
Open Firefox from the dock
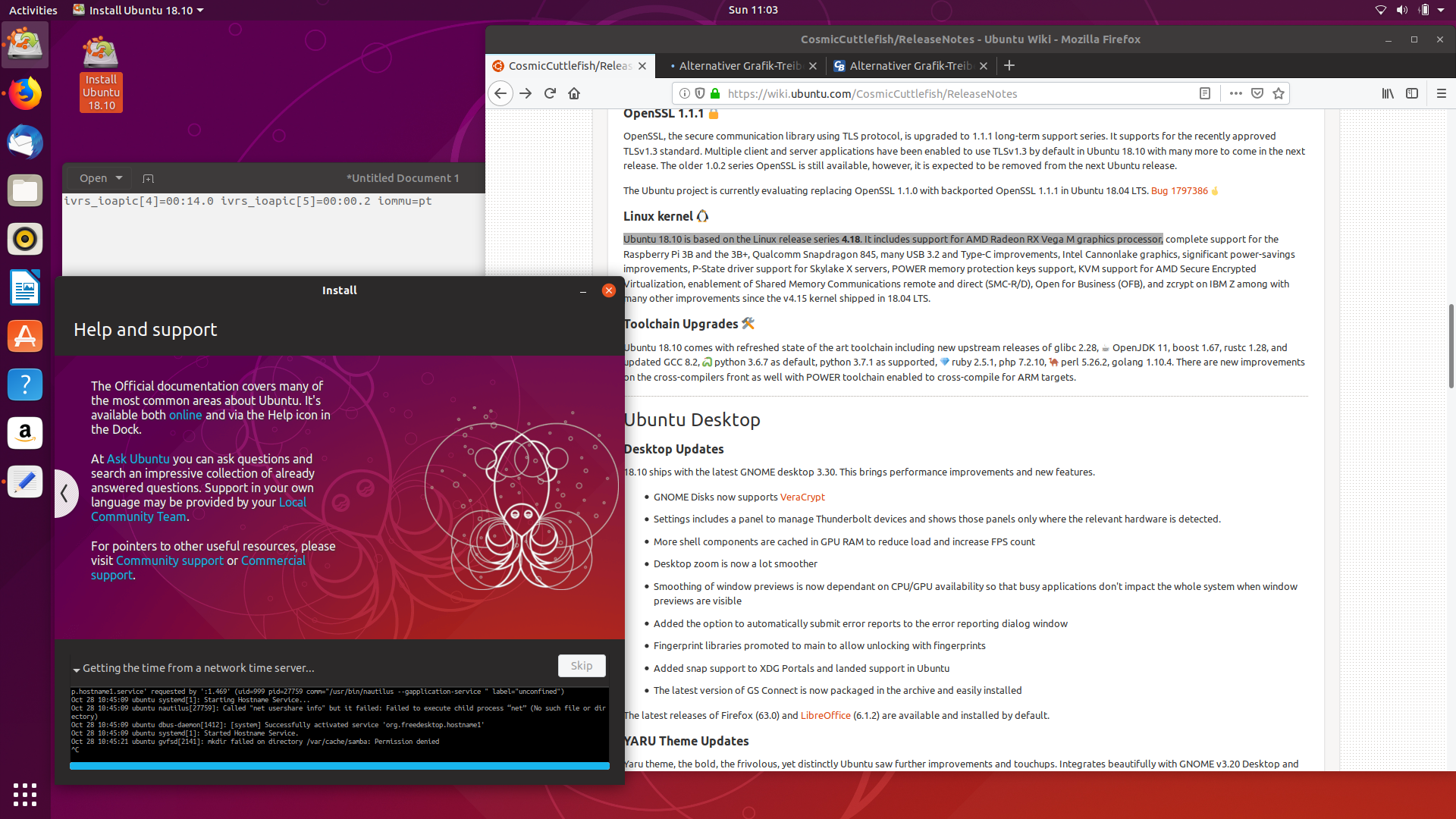tap(25, 94)
